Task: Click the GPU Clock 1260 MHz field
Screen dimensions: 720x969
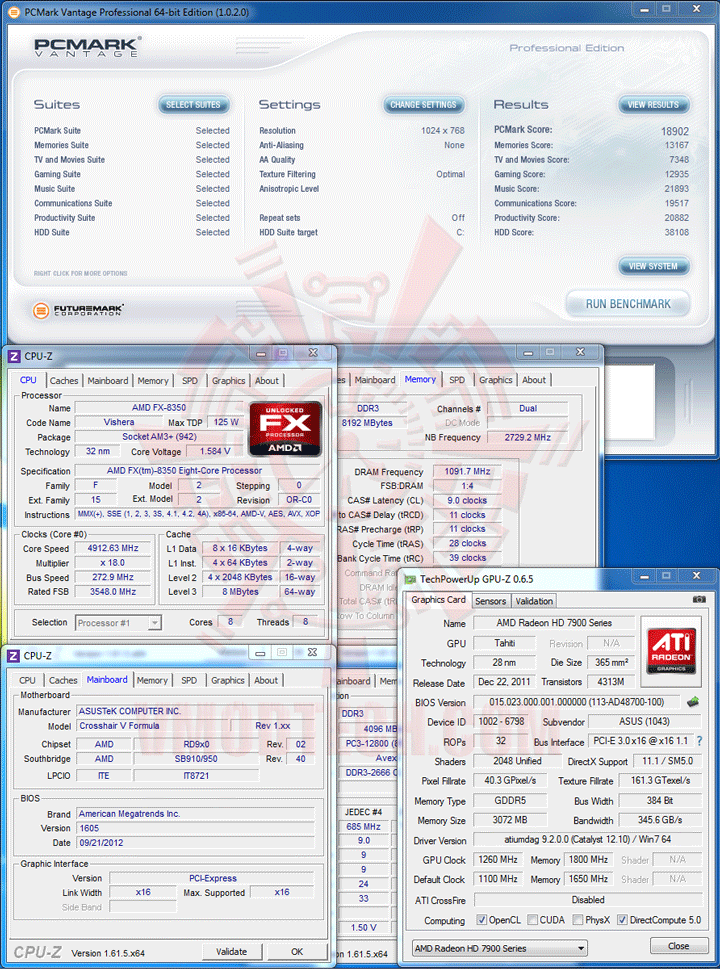Action: (497, 860)
